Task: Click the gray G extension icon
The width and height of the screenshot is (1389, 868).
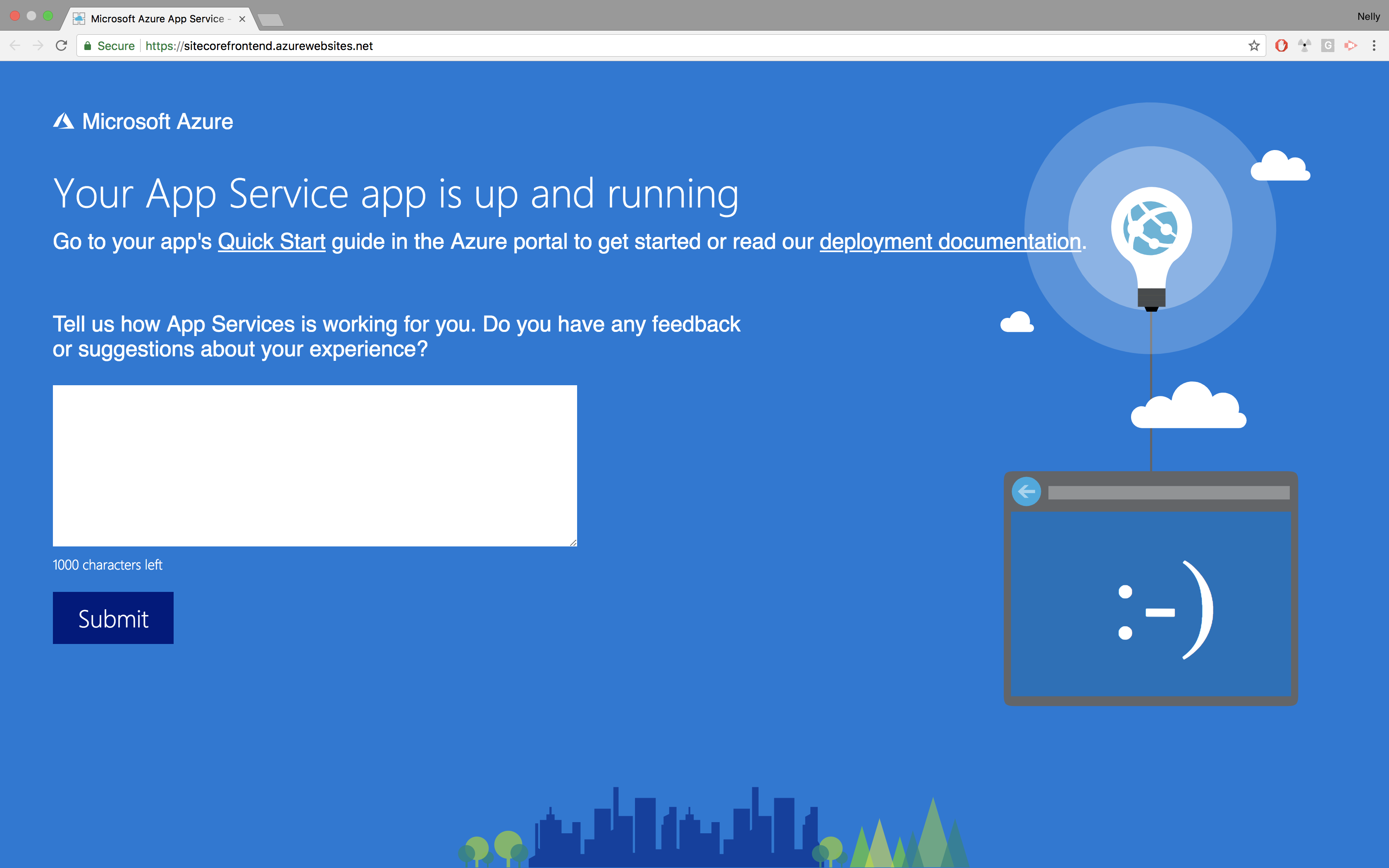Action: click(1327, 45)
